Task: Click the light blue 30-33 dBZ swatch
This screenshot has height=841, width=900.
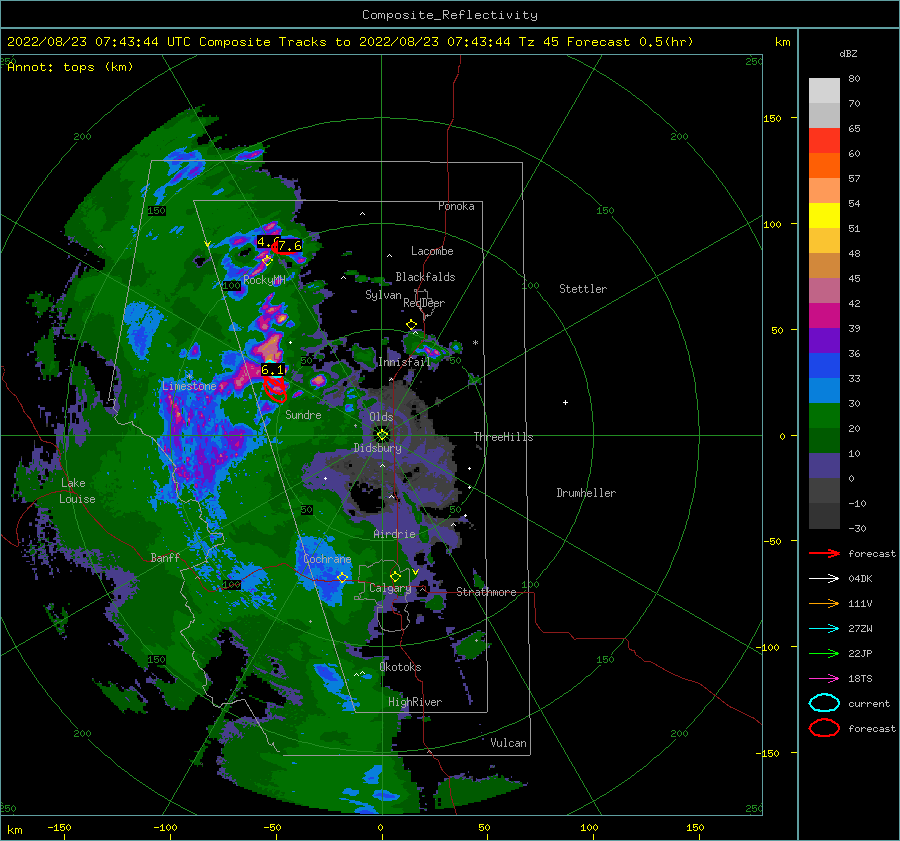Action: pos(824,390)
